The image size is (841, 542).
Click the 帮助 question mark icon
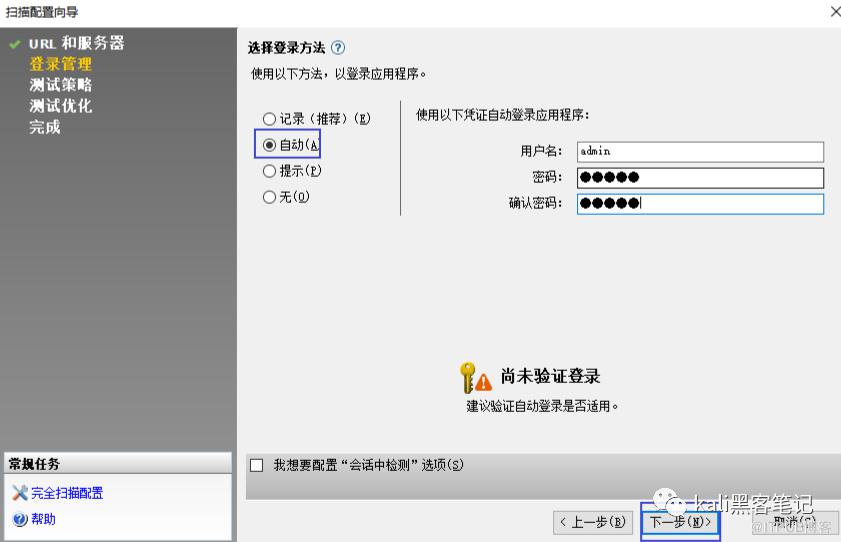coord(20,519)
